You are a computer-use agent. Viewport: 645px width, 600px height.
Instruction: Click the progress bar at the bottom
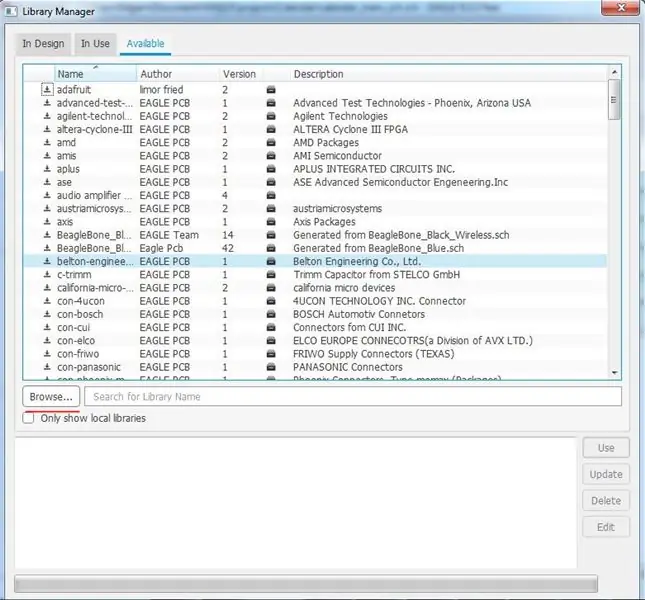click(306, 584)
